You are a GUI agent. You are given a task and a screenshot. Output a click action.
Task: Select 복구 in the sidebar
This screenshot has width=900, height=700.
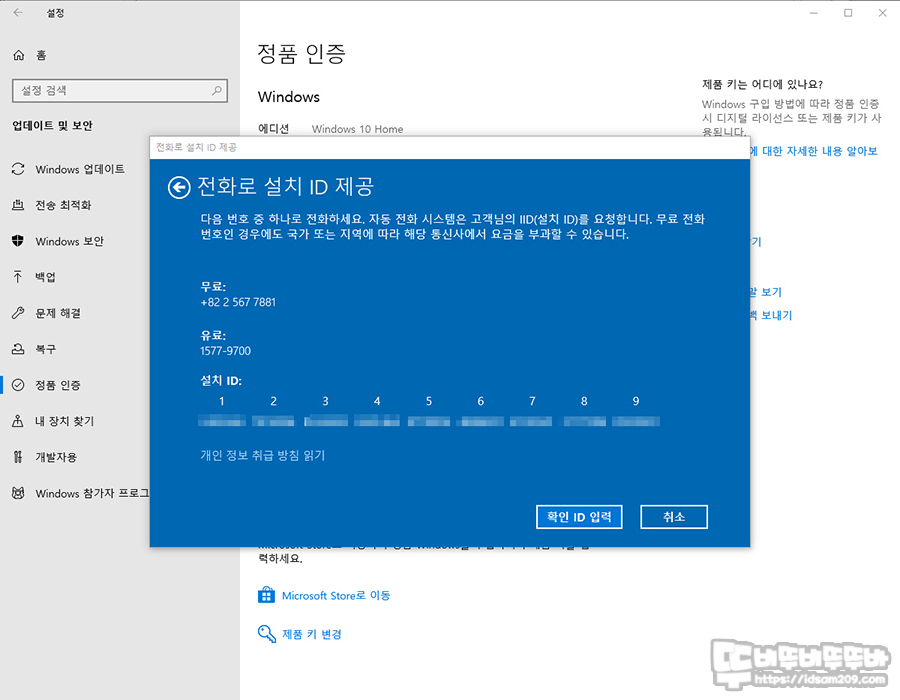pyautogui.click(x=45, y=349)
